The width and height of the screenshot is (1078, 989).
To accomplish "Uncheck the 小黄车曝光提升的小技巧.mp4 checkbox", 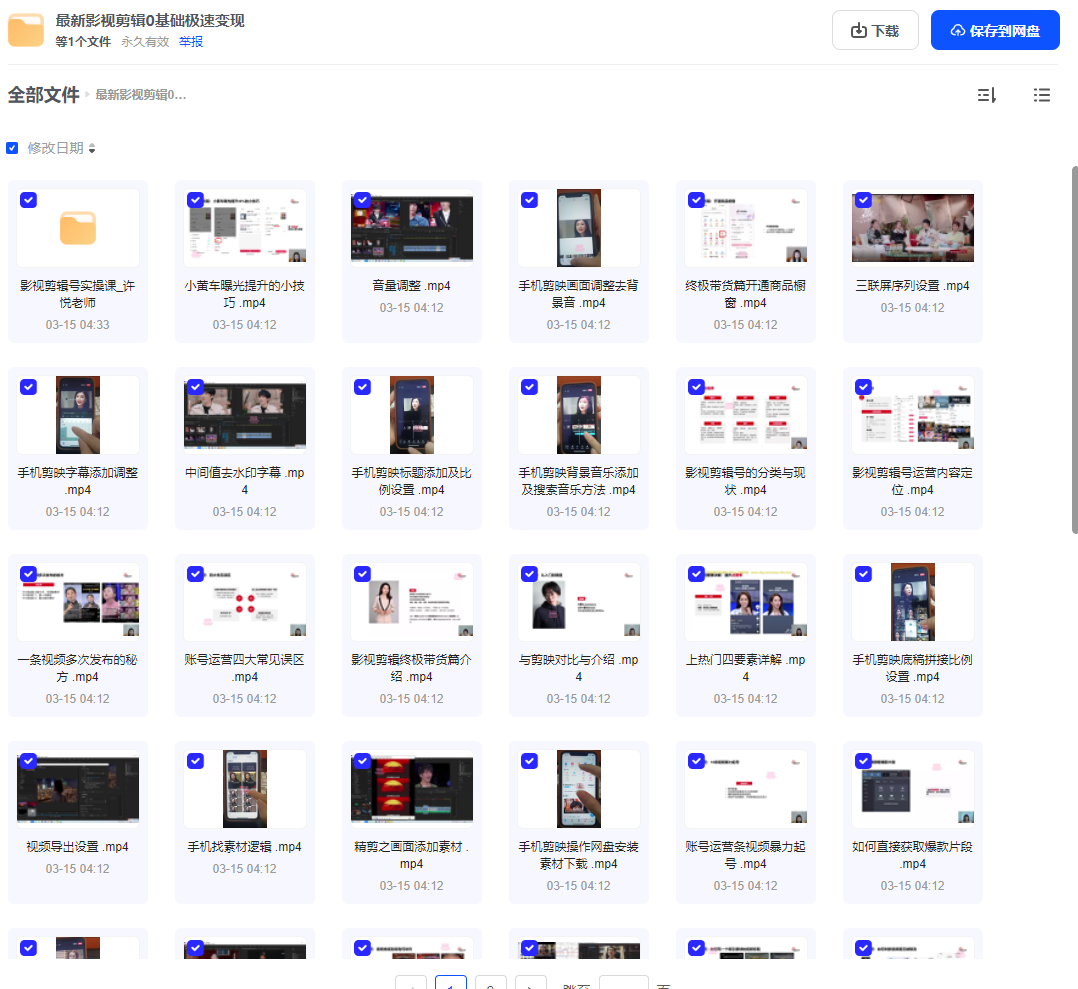I will point(195,200).
